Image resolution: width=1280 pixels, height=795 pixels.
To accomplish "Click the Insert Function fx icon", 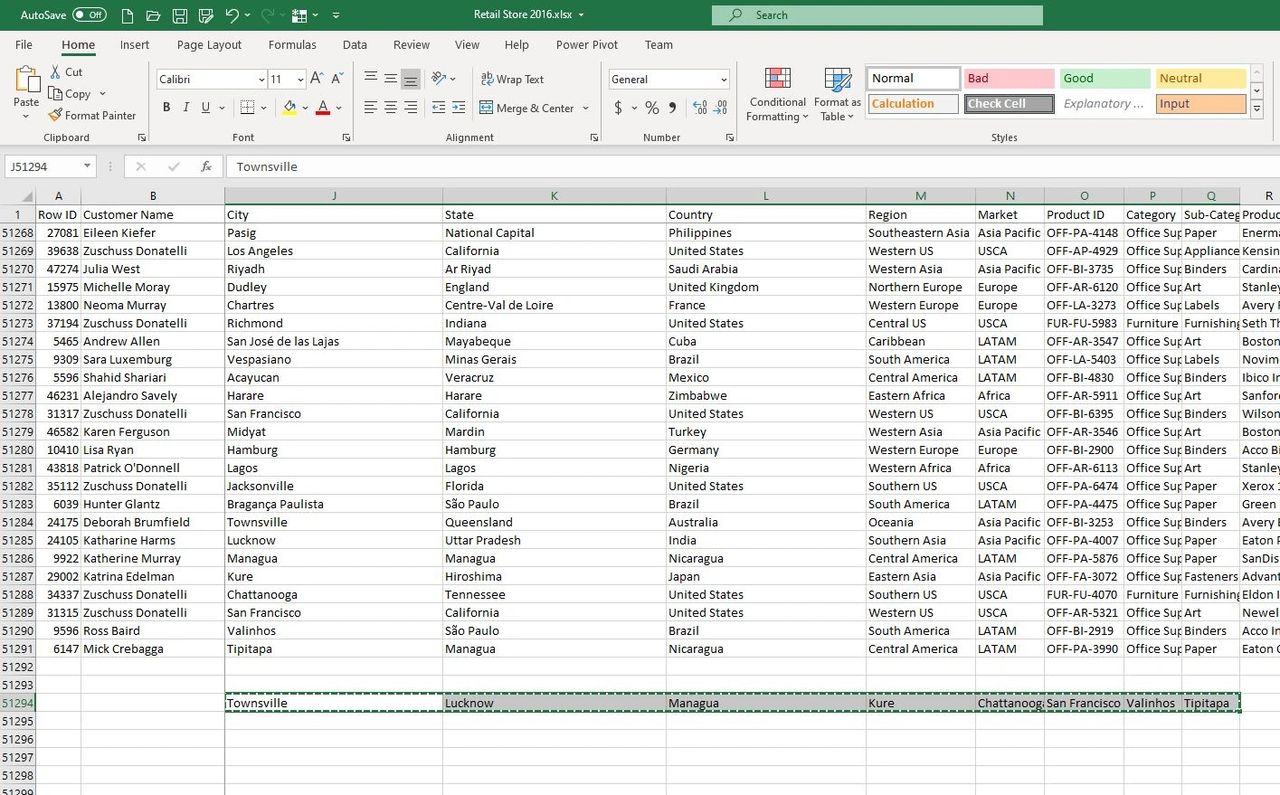I will (x=206, y=166).
